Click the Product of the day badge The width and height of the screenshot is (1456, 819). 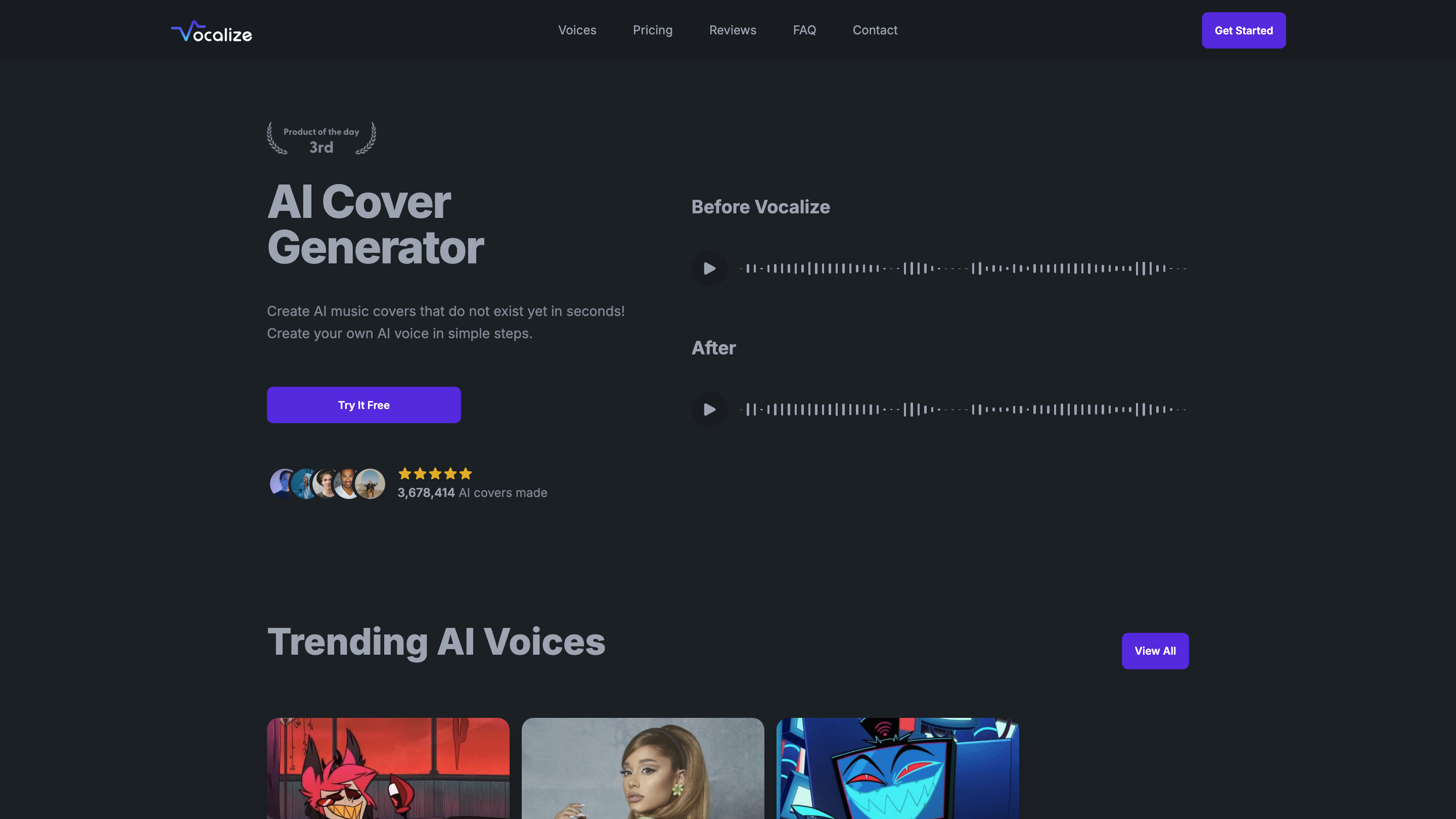[x=321, y=139]
